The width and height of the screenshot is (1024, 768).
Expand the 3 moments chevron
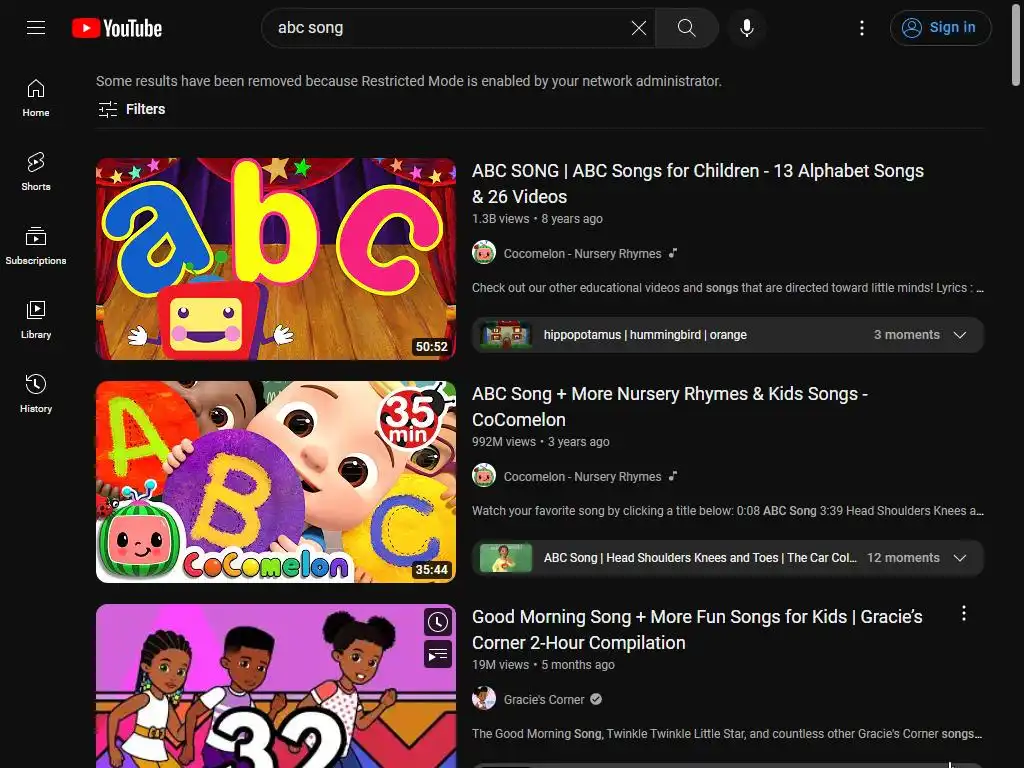click(959, 334)
